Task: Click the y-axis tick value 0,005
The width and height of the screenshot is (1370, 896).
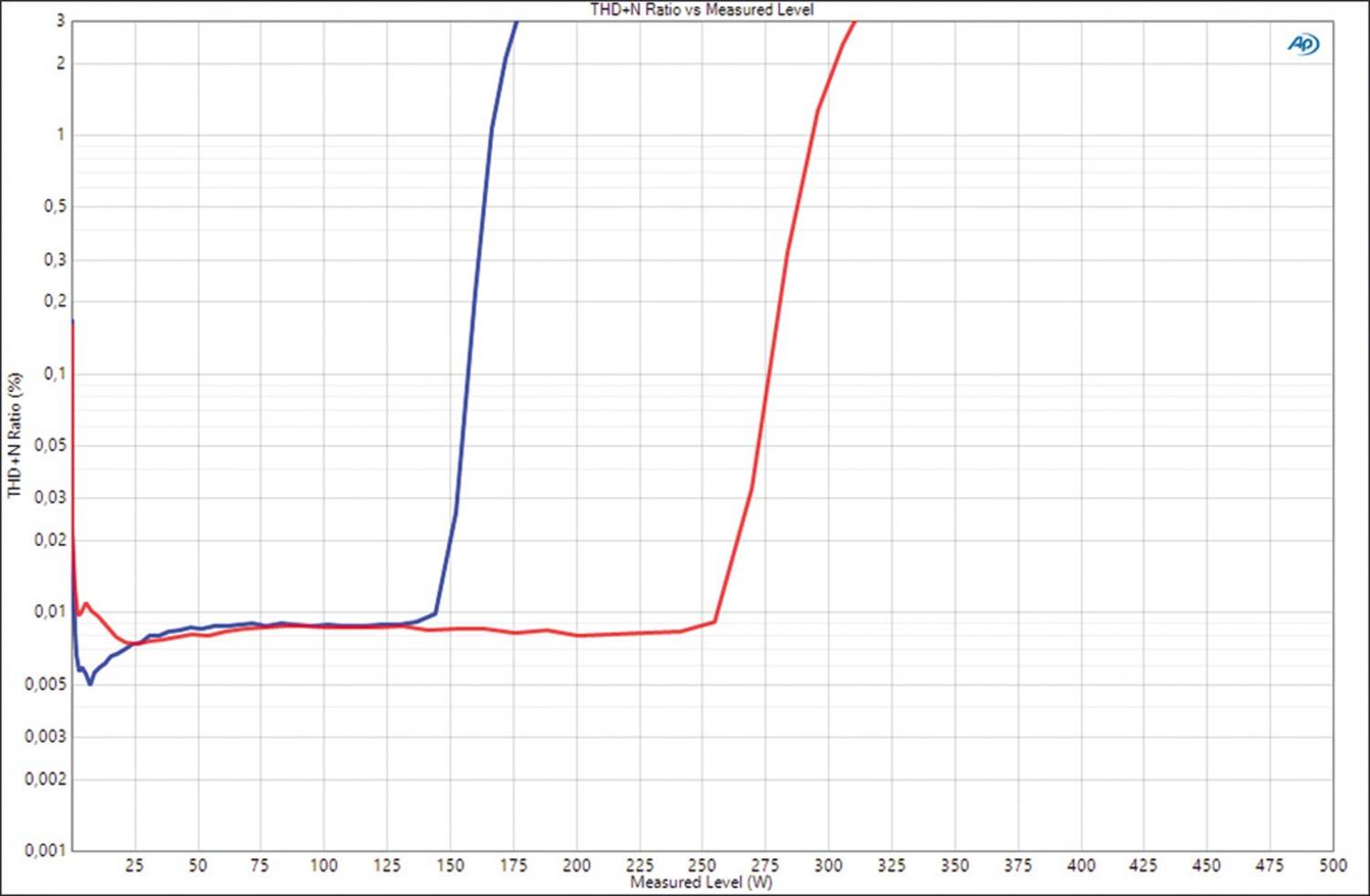Action: pos(47,685)
